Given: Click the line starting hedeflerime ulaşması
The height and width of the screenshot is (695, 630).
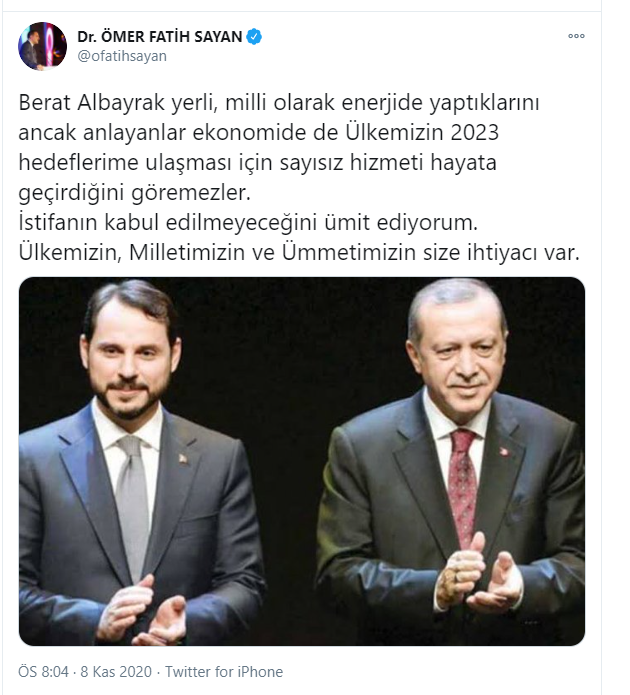Looking at the screenshot, I should 258,162.
